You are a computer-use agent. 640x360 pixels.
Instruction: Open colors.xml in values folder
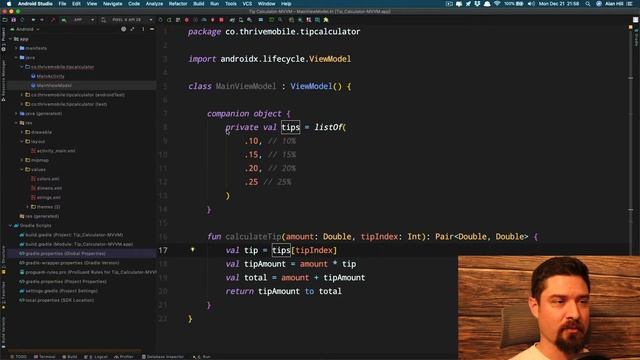tap(48, 179)
